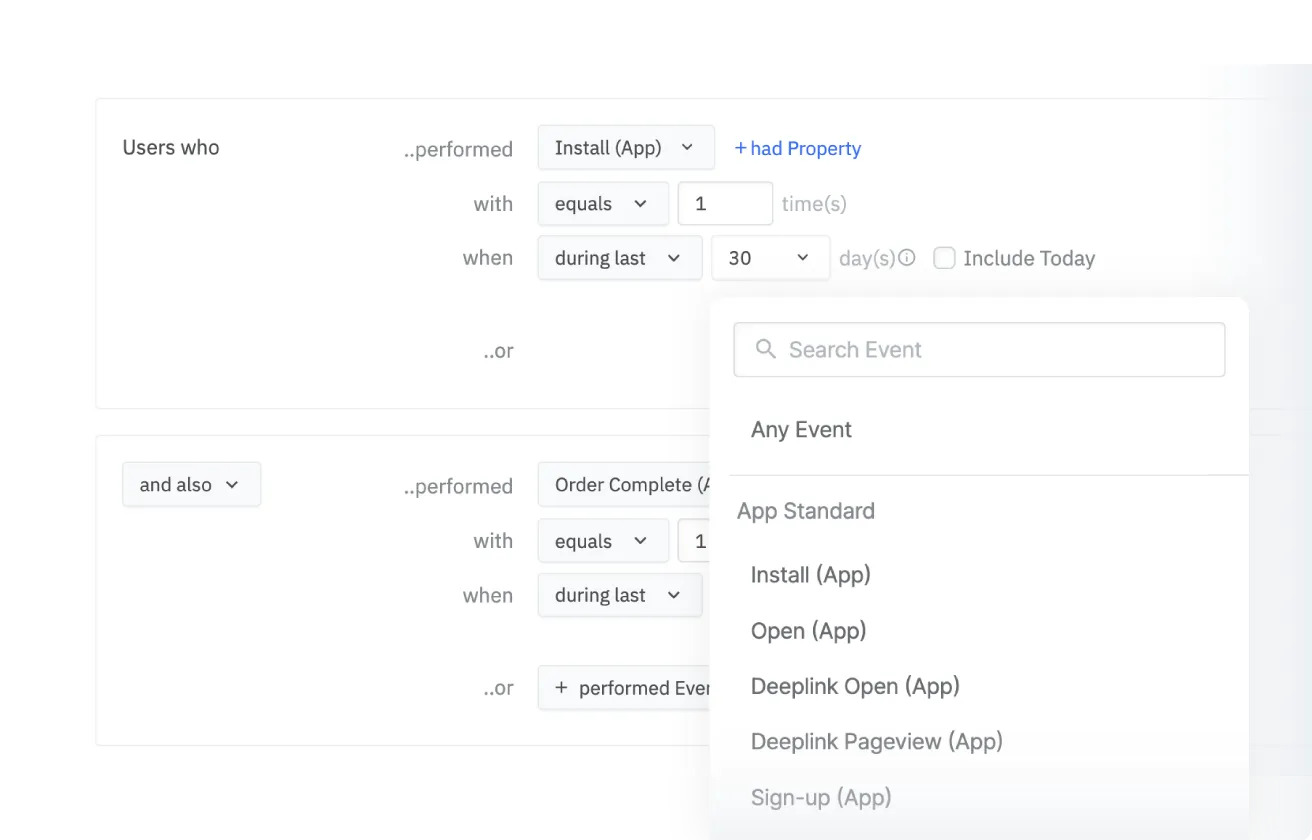This screenshot has height=840, width=1312.
Task: Click the chevron on the first equals dropdown
Action: coord(641,203)
